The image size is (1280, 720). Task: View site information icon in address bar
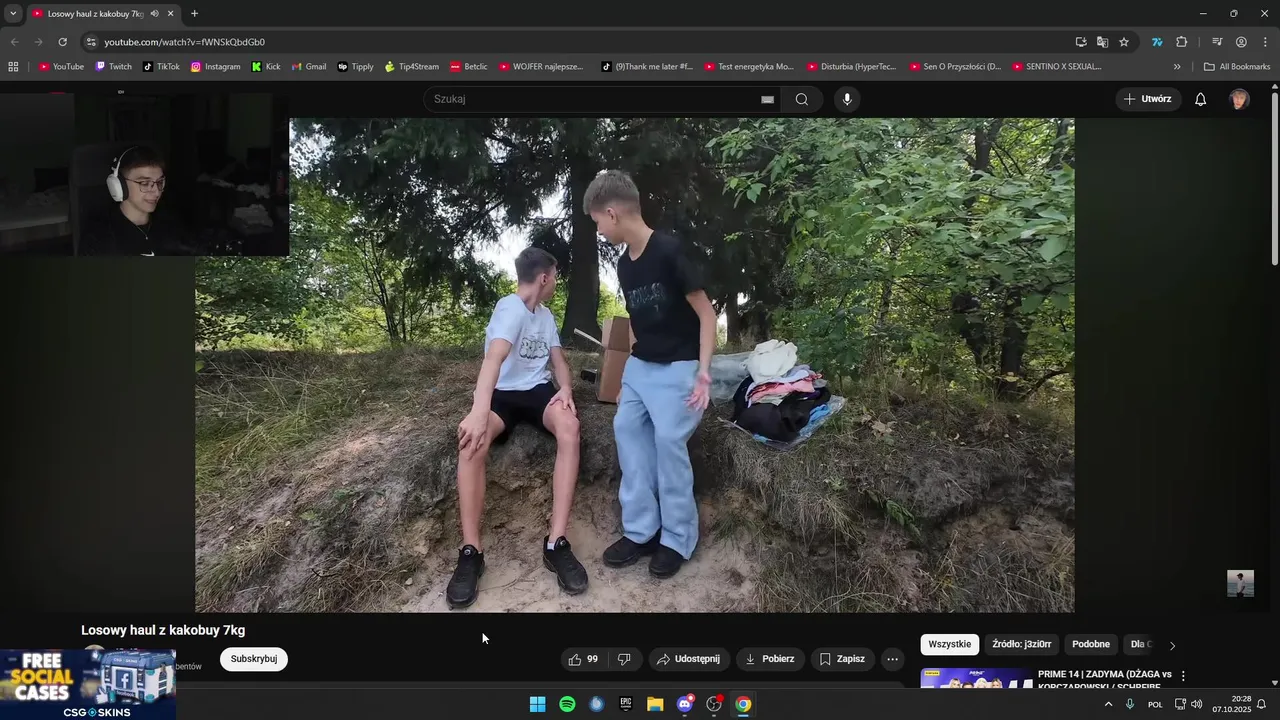[91, 42]
